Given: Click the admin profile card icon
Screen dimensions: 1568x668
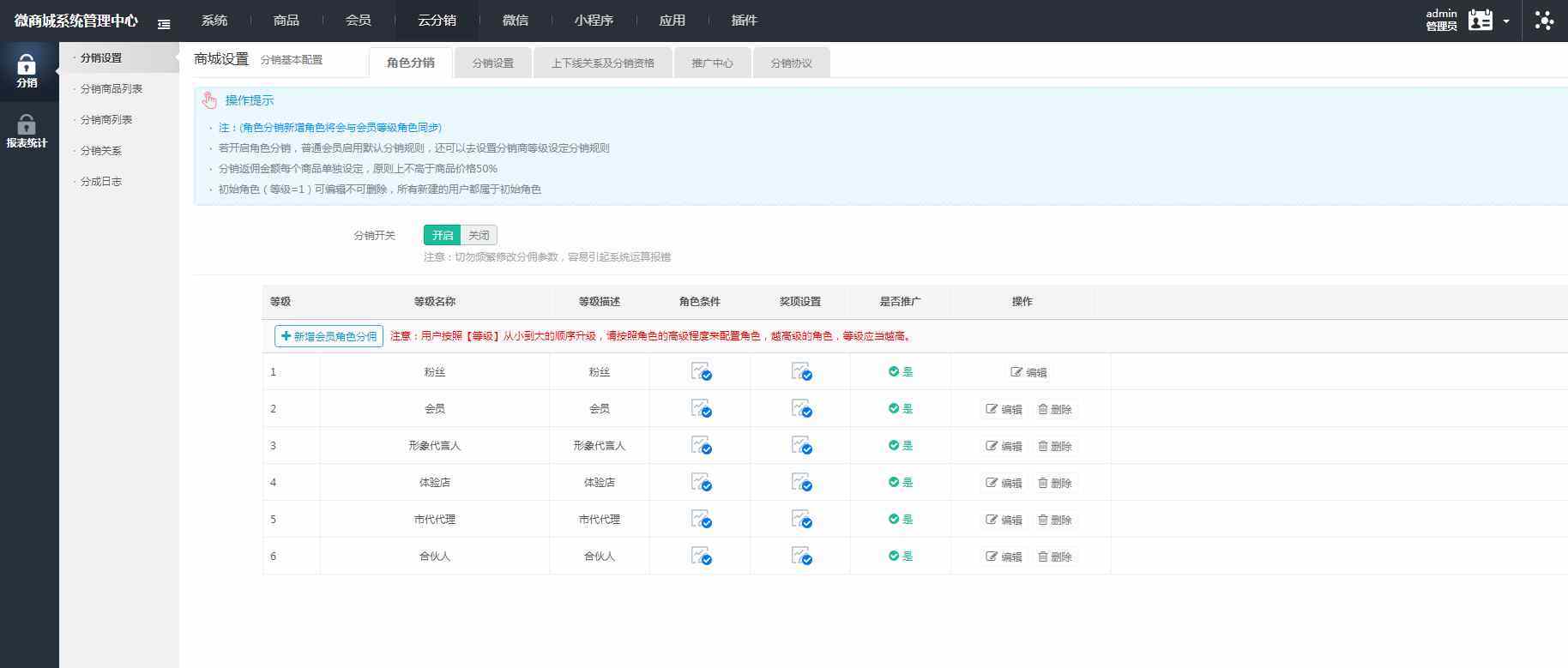Looking at the screenshot, I should (1480, 20).
